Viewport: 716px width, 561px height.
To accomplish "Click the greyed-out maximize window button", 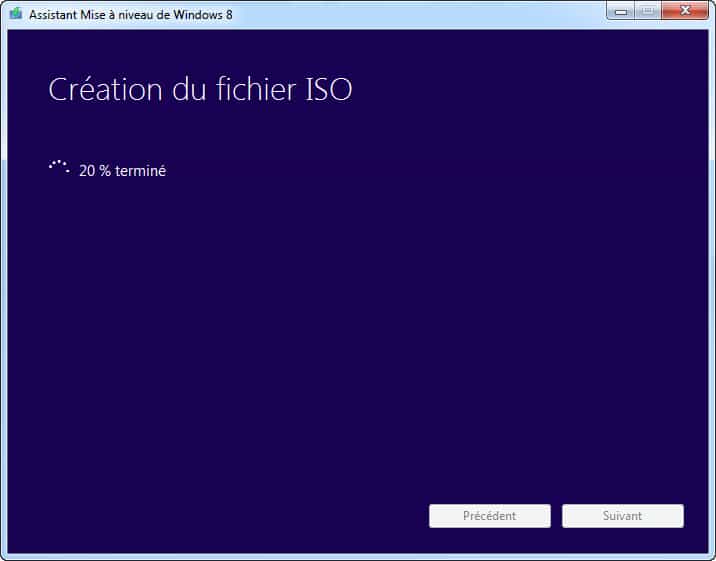I will (x=647, y=11).
